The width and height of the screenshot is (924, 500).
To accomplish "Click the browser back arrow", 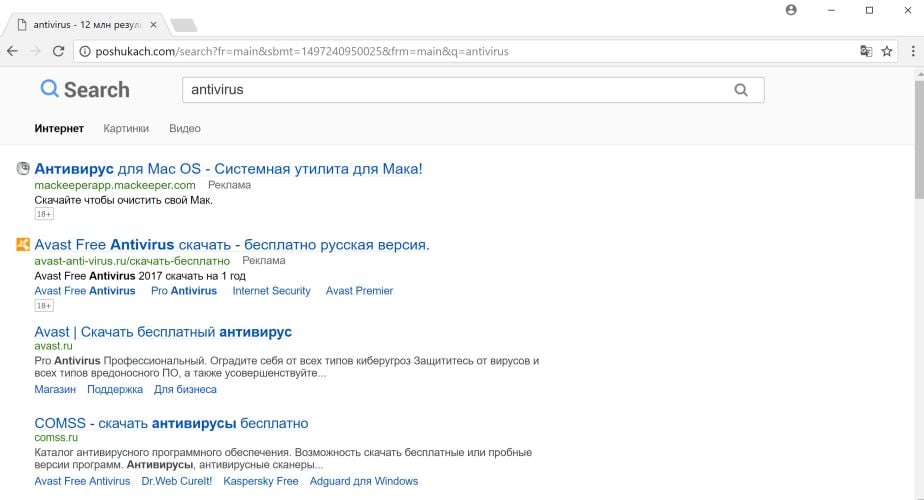I will click(x=12, y=51).
